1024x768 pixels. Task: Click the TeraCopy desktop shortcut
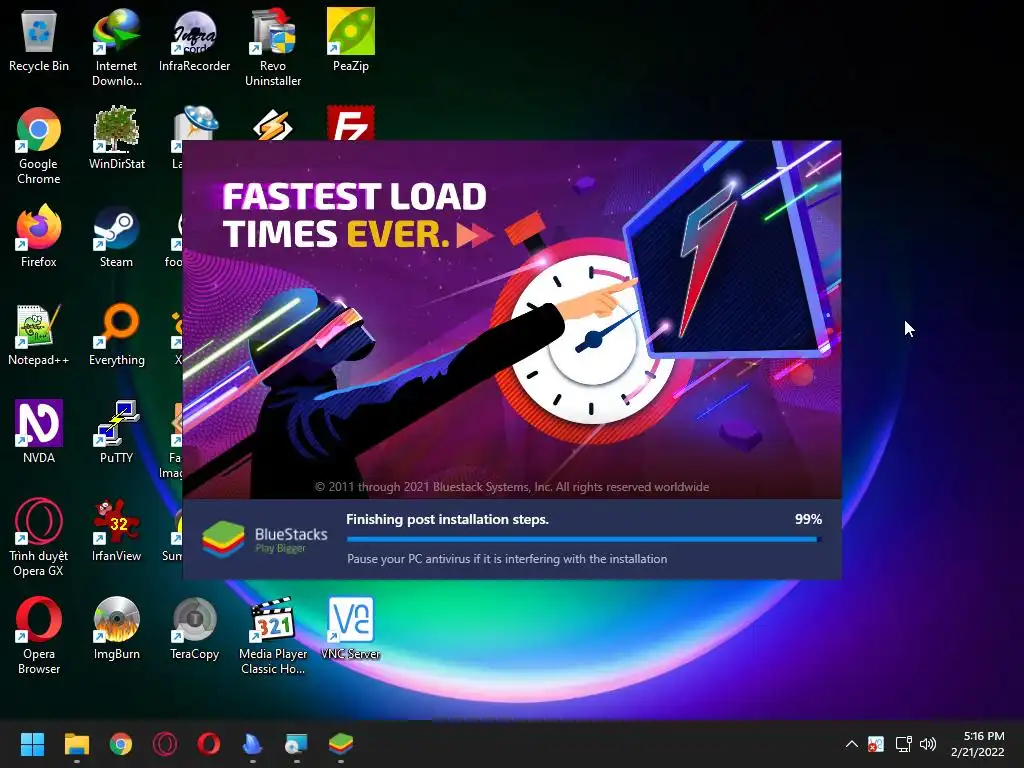pos(195,628)
